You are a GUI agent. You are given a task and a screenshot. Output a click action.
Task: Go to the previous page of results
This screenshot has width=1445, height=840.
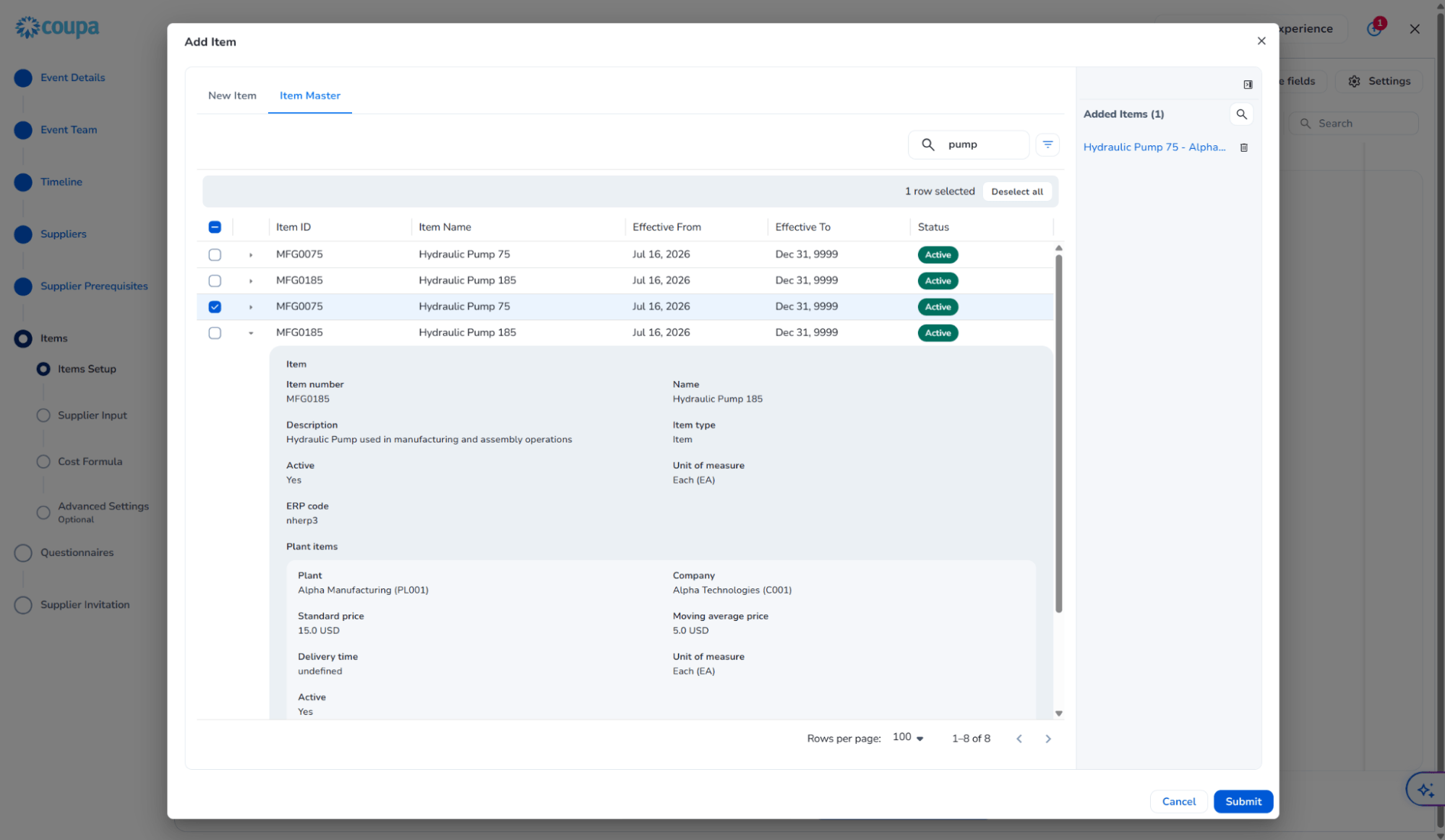(x=1019, y=738)
